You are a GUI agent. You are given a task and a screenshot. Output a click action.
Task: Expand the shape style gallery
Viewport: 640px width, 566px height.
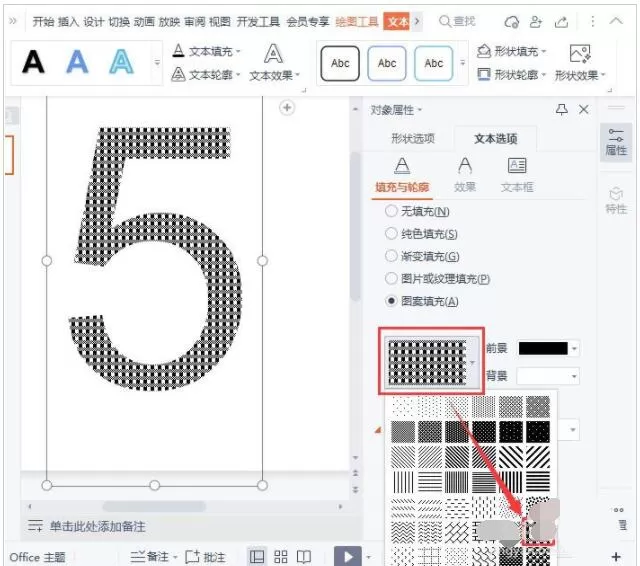pos(462,63)
